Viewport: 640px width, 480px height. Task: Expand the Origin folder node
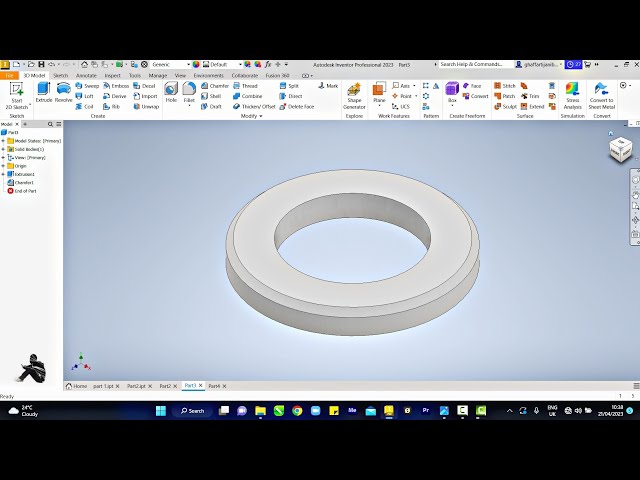point(3,166)
